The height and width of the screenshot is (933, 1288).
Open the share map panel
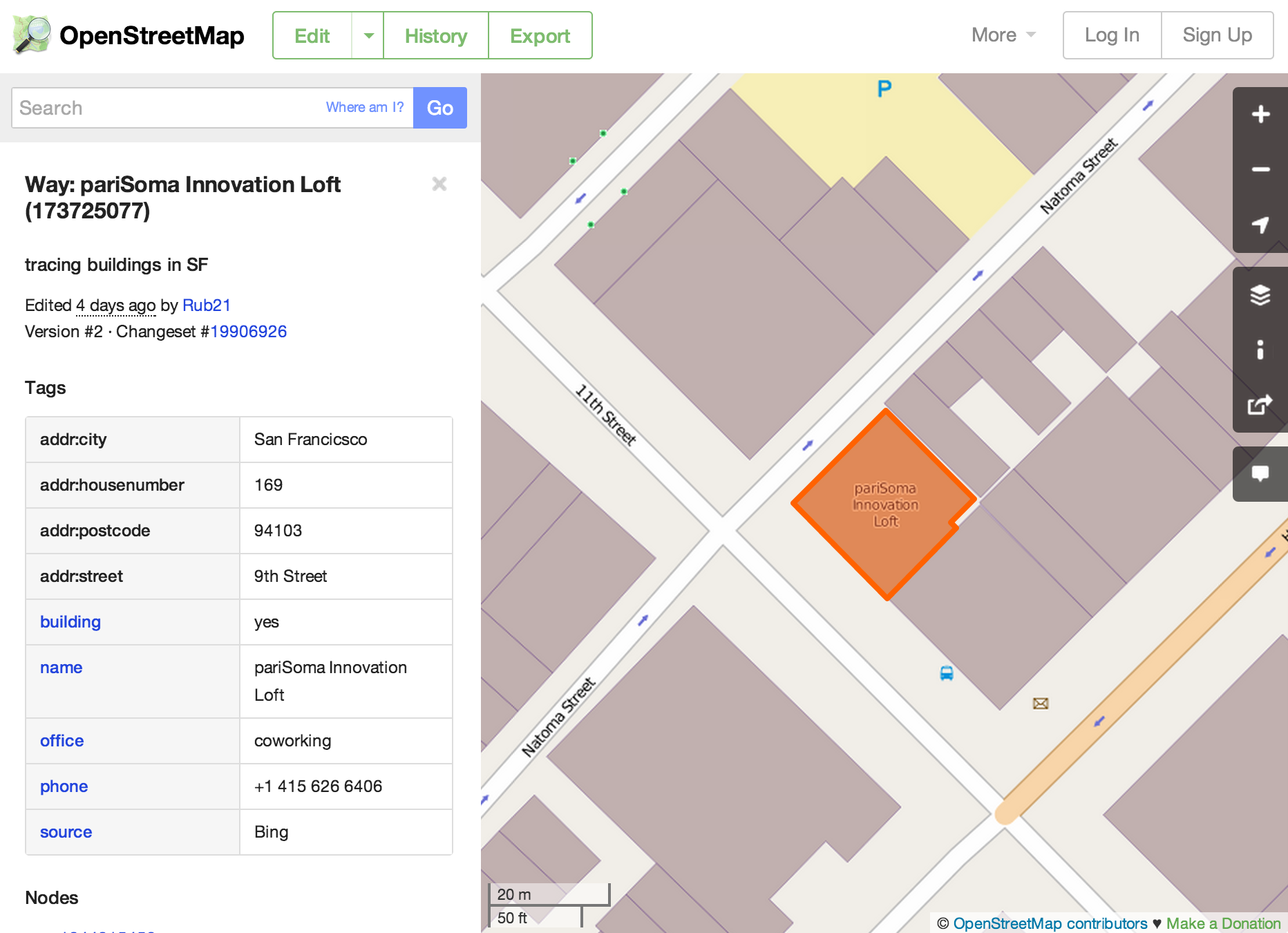1260,405
